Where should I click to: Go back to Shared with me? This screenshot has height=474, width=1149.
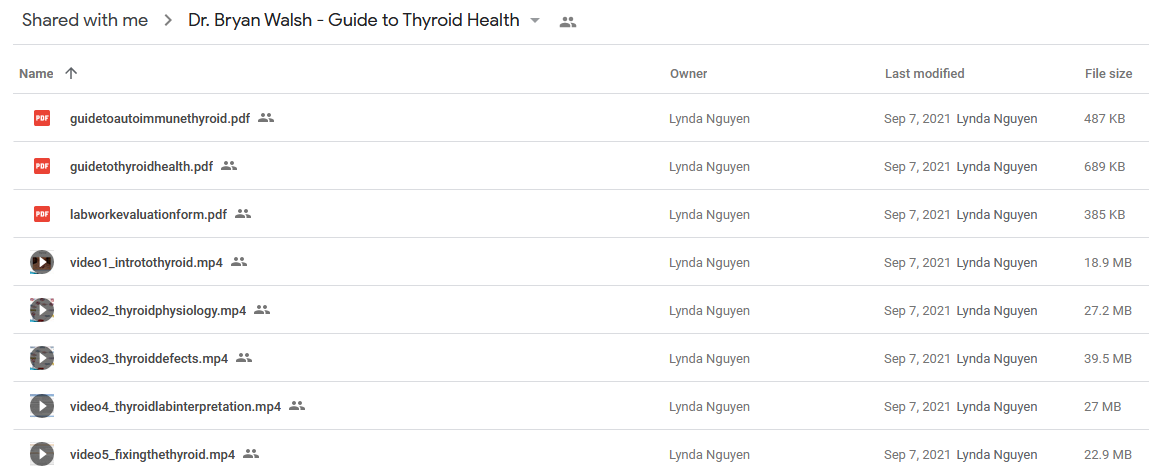point(85,21)
